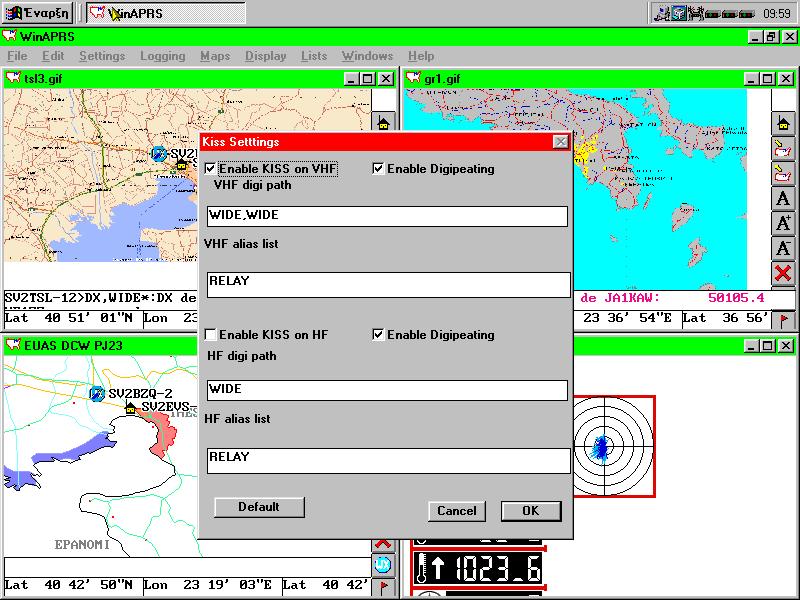Click the EPANOMI label on EUAS map
The height and width of the screenshot is (600, 800).
(82, 545)
